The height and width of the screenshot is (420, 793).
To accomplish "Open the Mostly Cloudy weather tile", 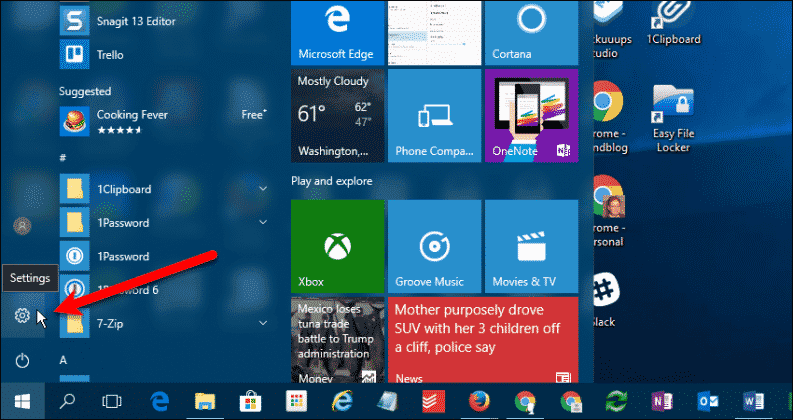I will point(337,116).
